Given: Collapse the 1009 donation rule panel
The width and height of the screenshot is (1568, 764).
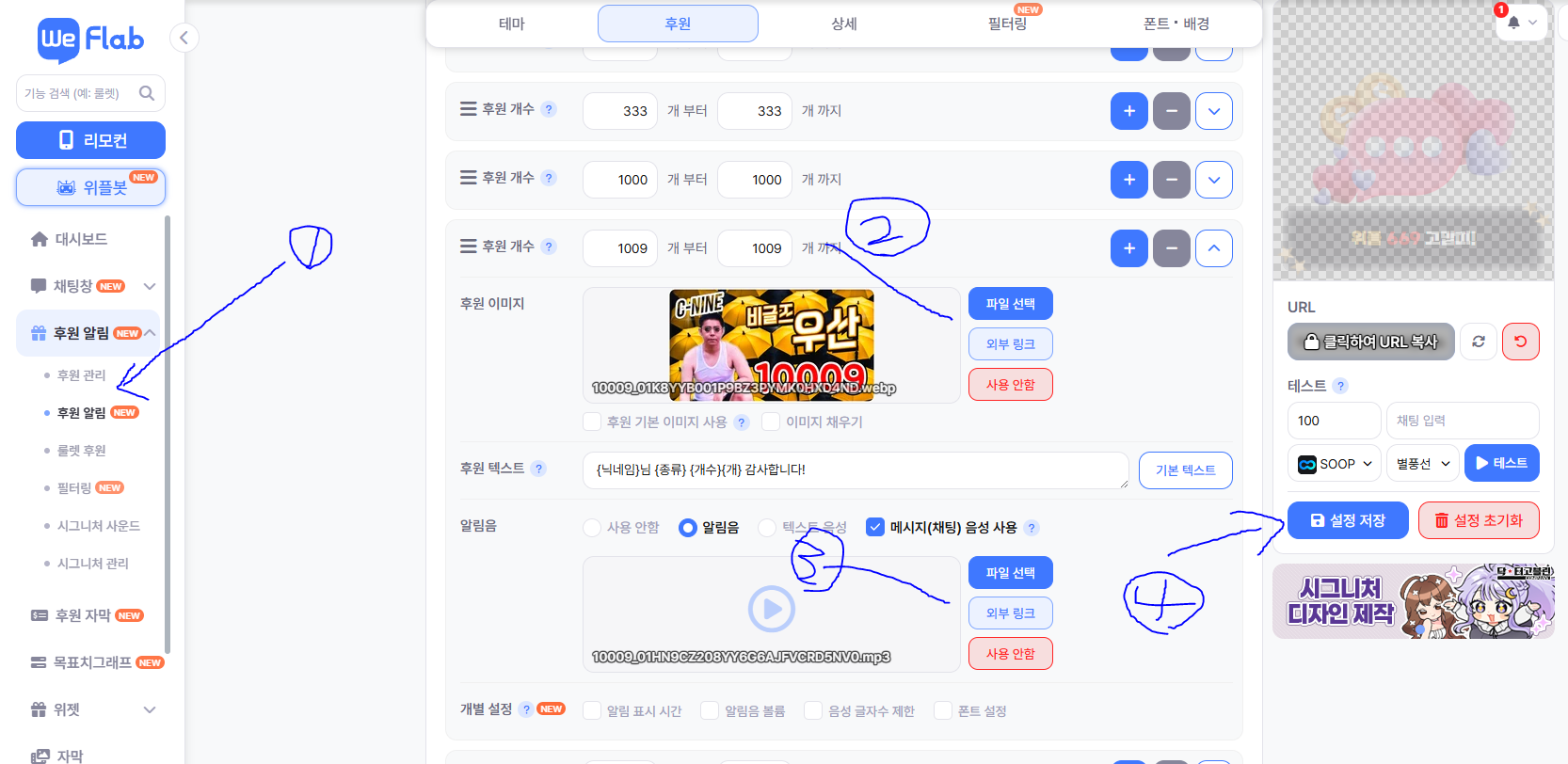Looking at the screenshot, I should (x=1213, y=248).
